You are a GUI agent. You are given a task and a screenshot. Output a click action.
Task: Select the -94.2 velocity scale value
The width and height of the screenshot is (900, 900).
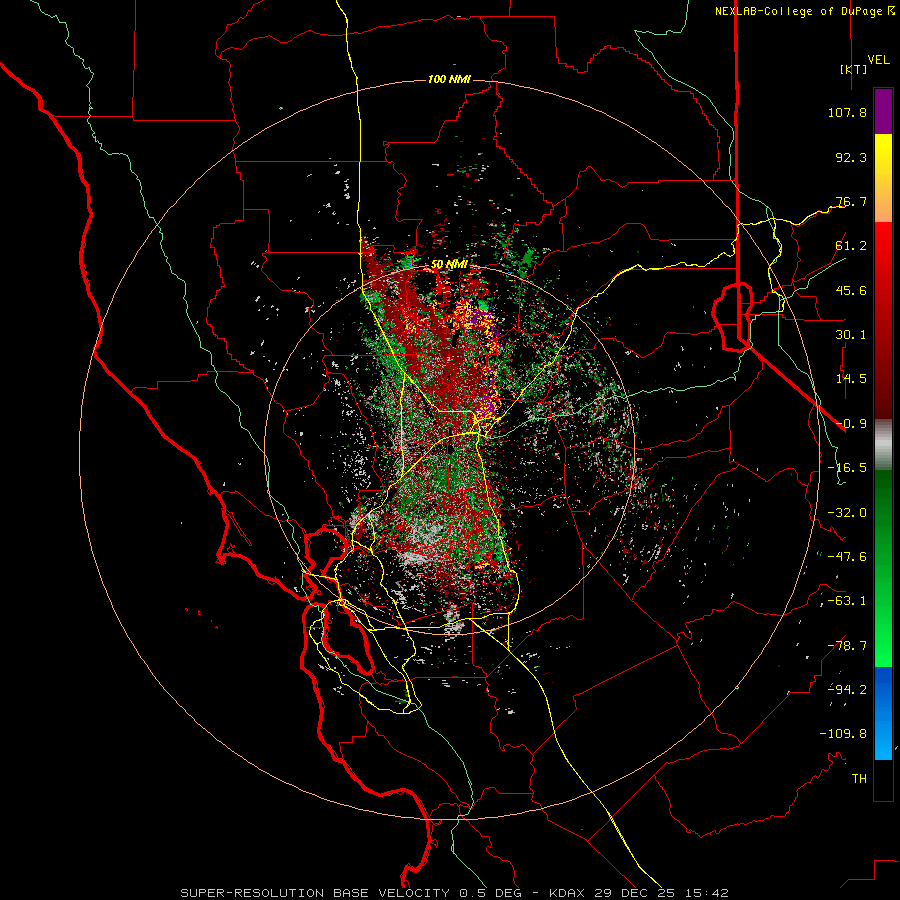(x=847, y=690)
